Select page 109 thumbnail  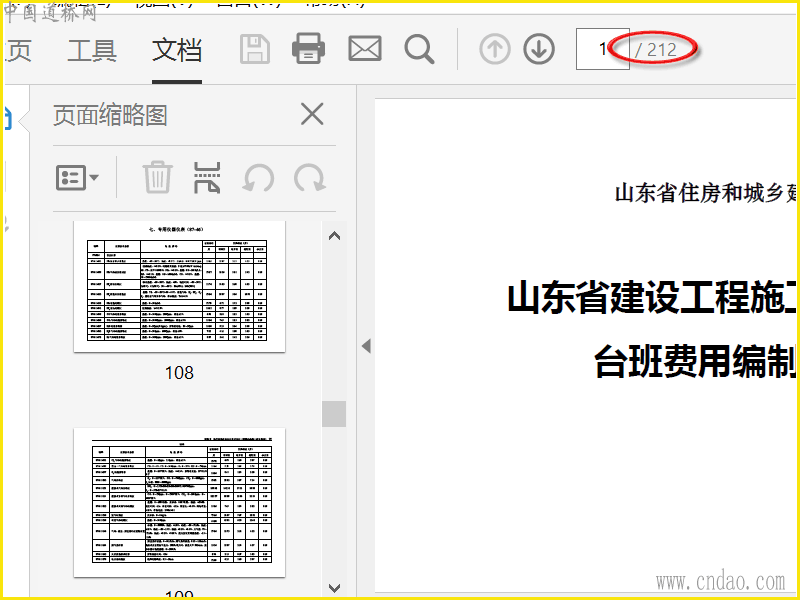(x=180, y=503)
